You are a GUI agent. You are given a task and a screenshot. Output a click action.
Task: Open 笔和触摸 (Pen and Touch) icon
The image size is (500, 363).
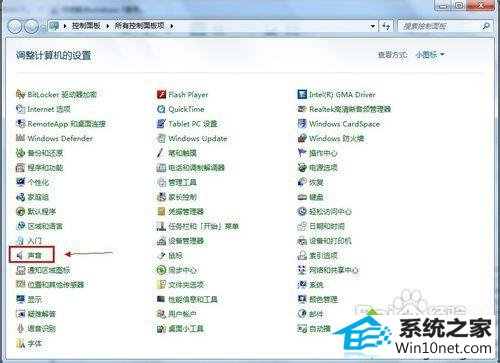pyautogui.click(x=161, y=153)
